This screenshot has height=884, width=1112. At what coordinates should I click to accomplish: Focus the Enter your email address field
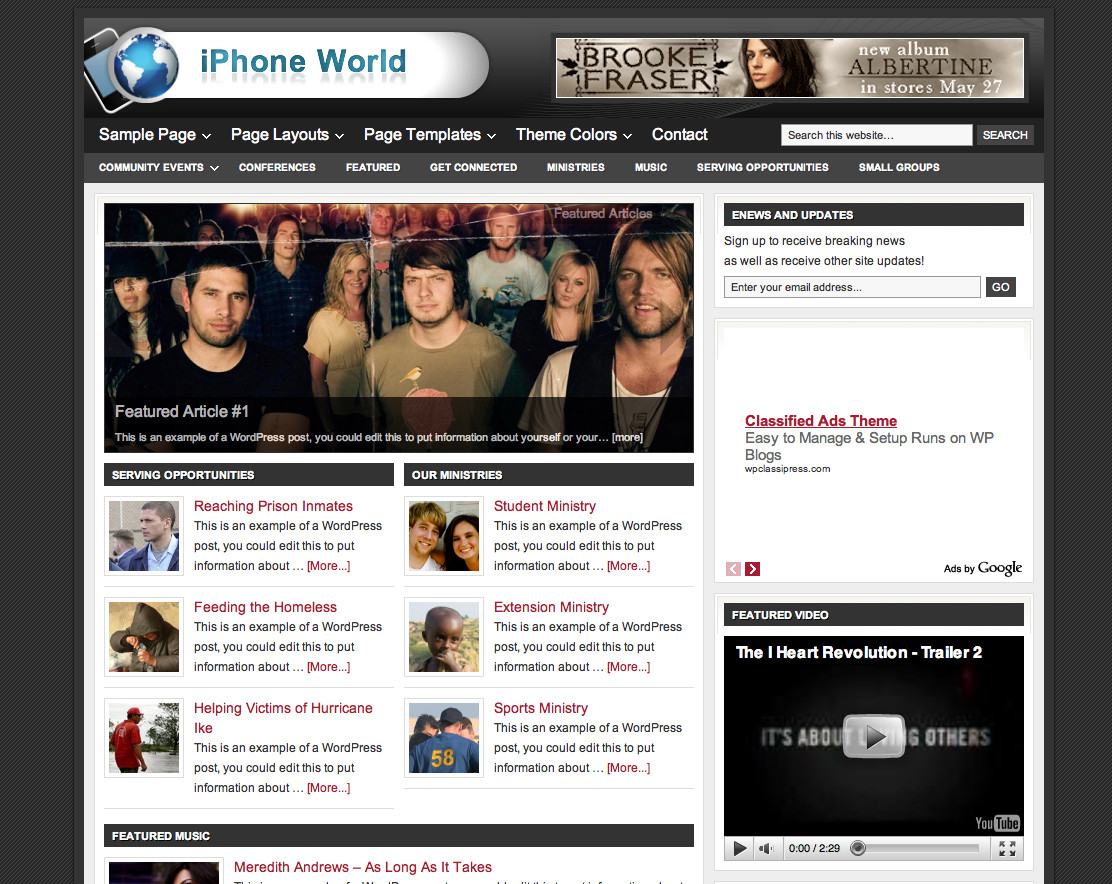pos(852,287)
